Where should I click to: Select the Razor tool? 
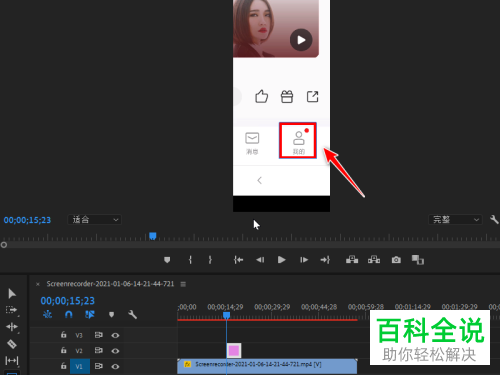[x=12, y=344]
